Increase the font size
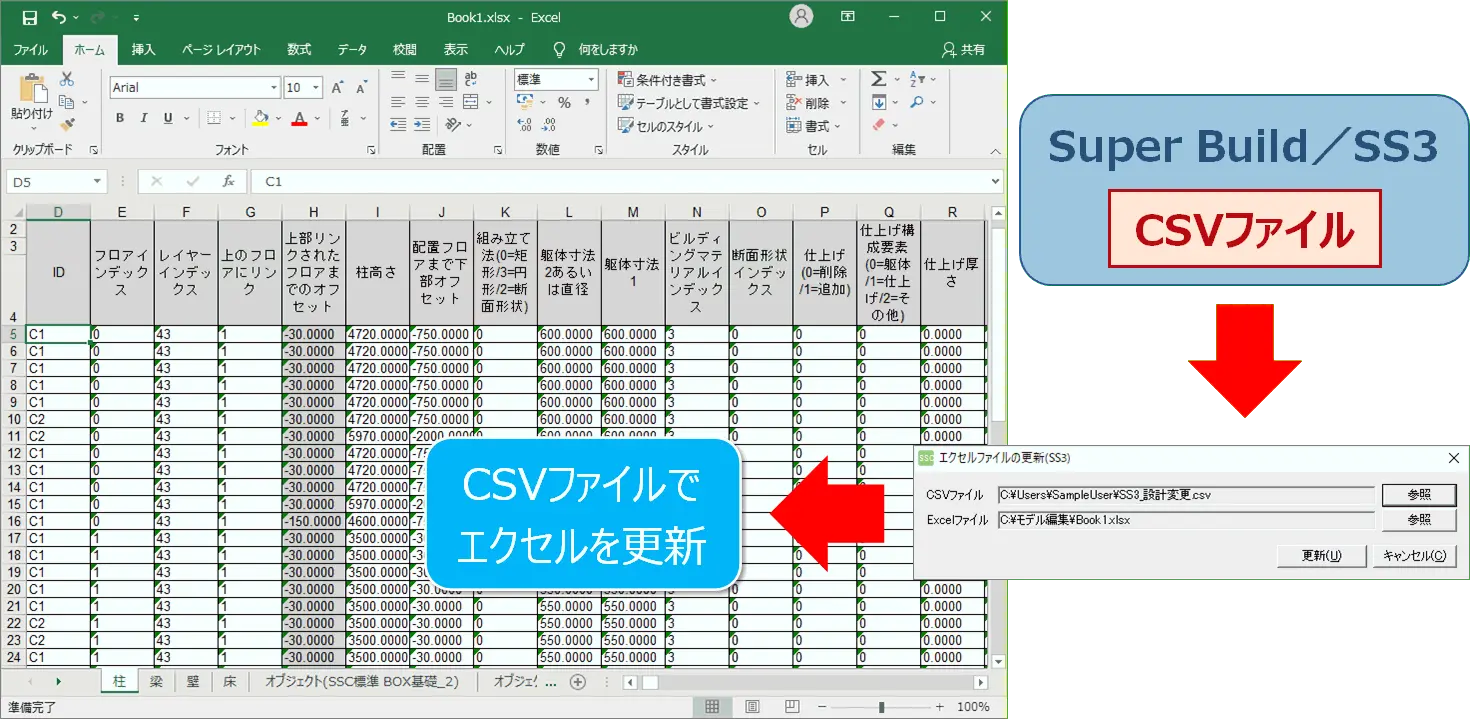This screenshot has height=719, width=1476. (337, 88)
